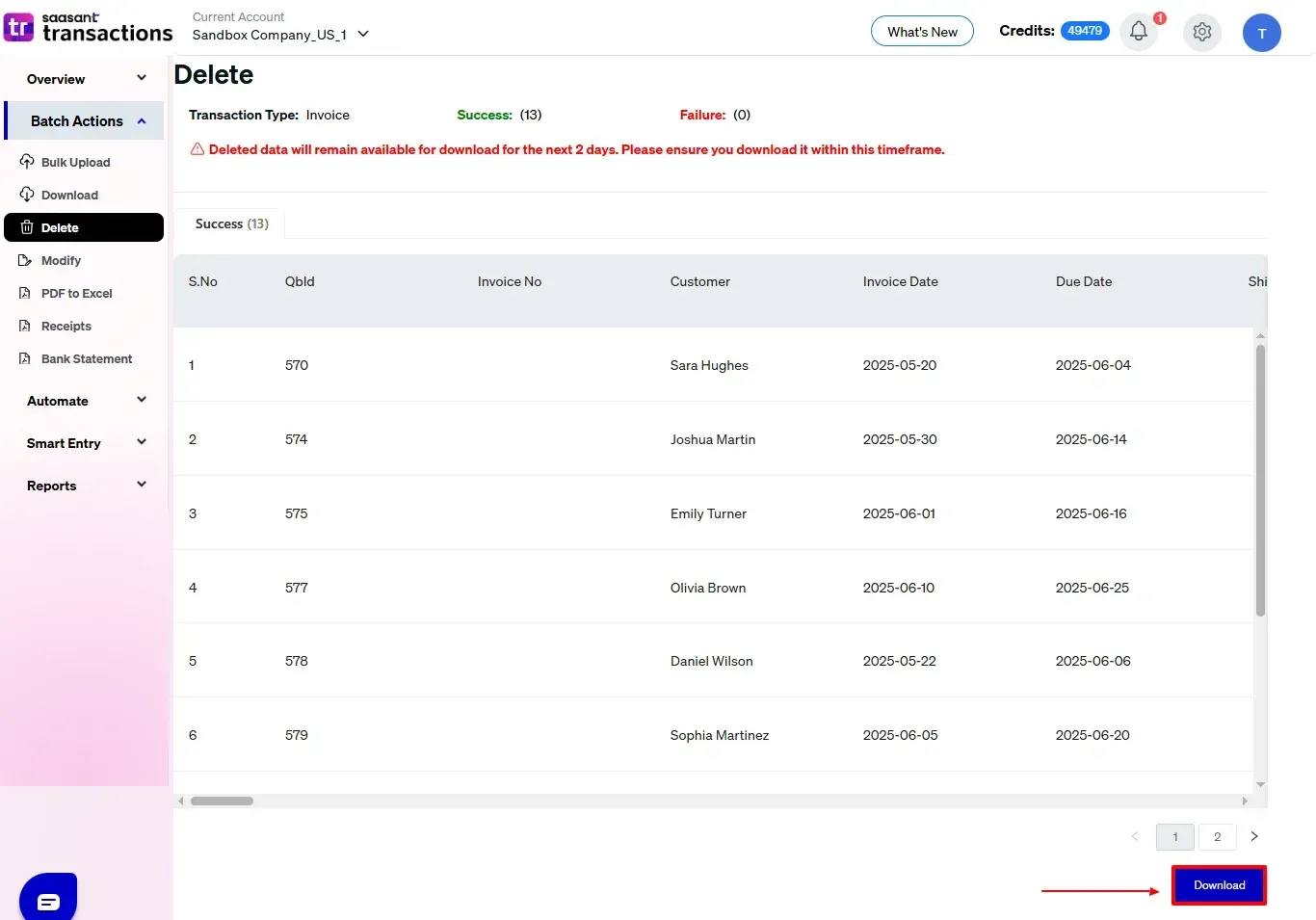Click the Sandbox Company_US_1 account name
The image size is (1316, 920).
(269, 35)
